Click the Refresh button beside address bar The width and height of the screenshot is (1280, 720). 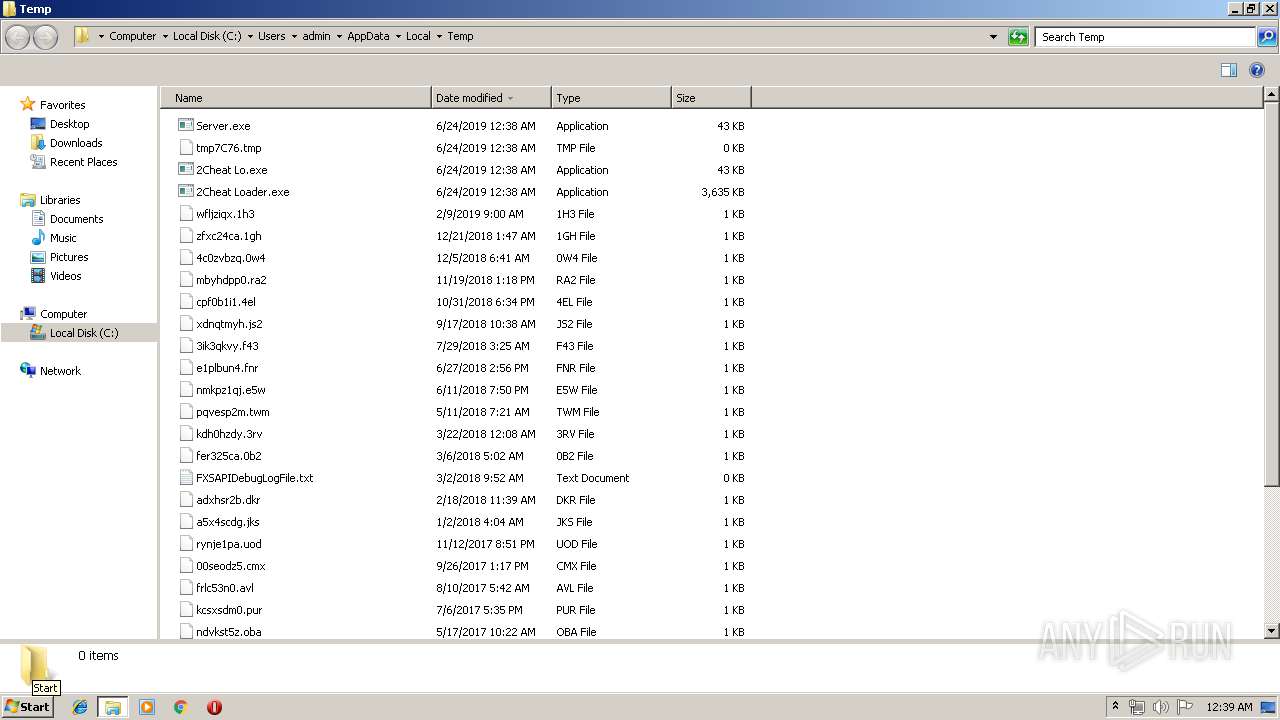tap(1018, 37)
